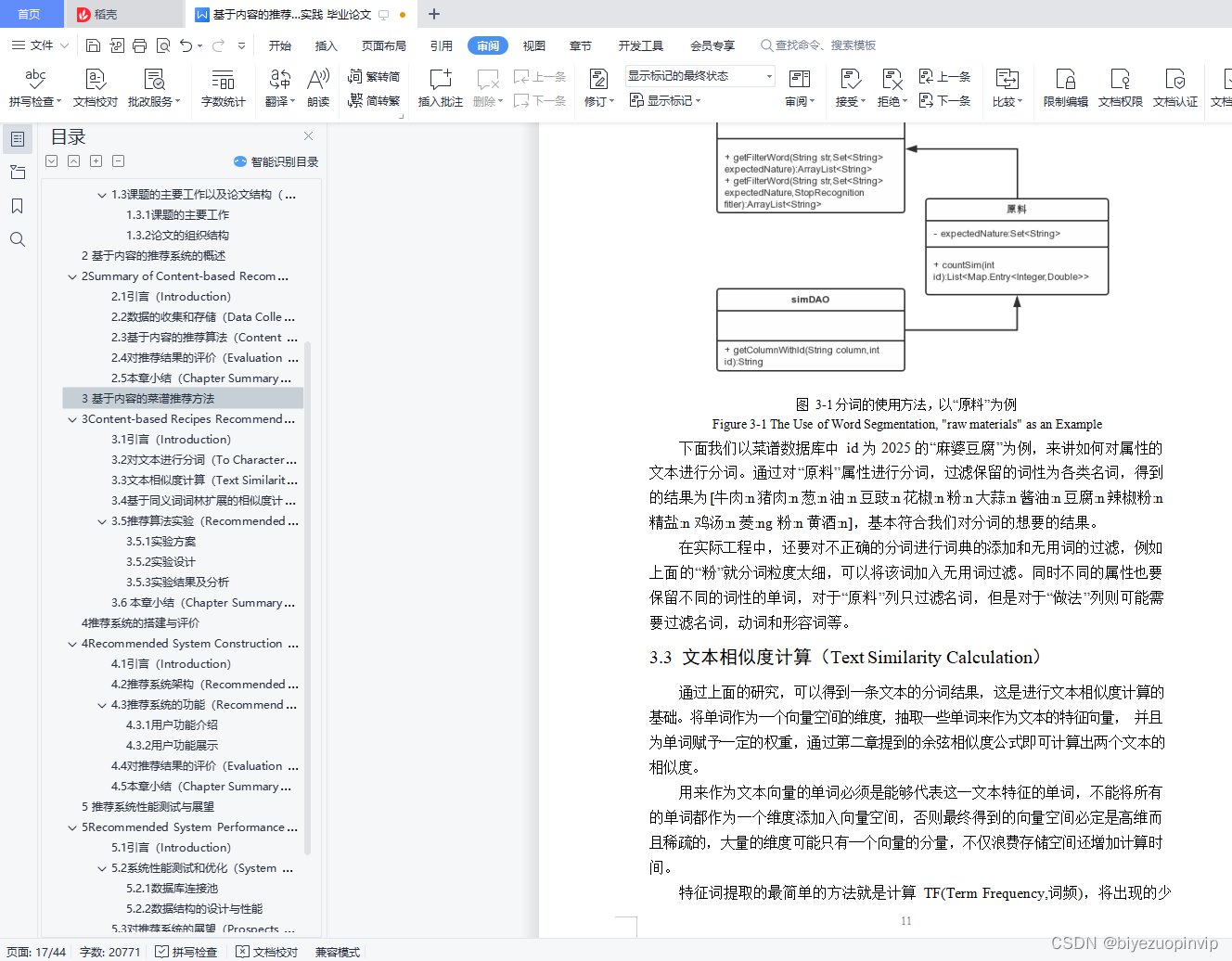Open 文档权限 document permissions
The image size is (1232, 961).
(1120, 88)
